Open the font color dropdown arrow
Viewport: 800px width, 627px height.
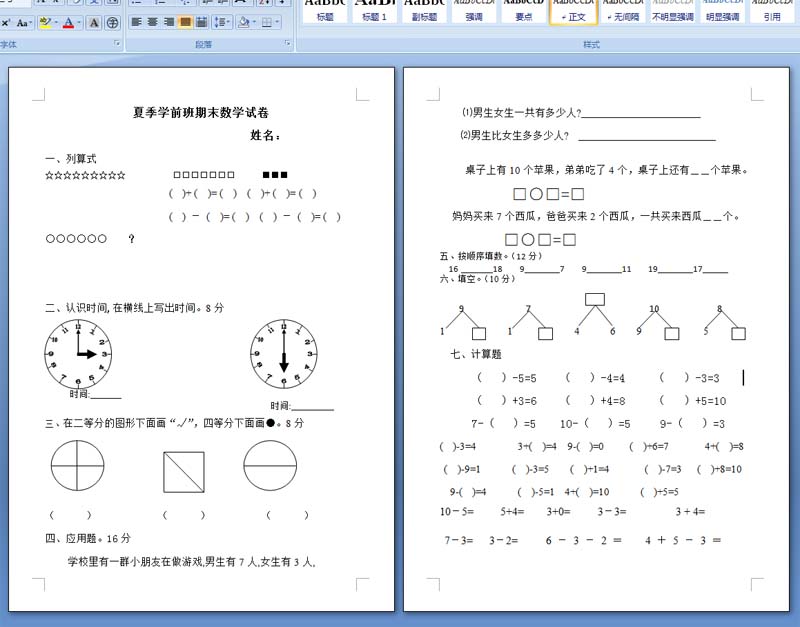(x=79, y=23)
